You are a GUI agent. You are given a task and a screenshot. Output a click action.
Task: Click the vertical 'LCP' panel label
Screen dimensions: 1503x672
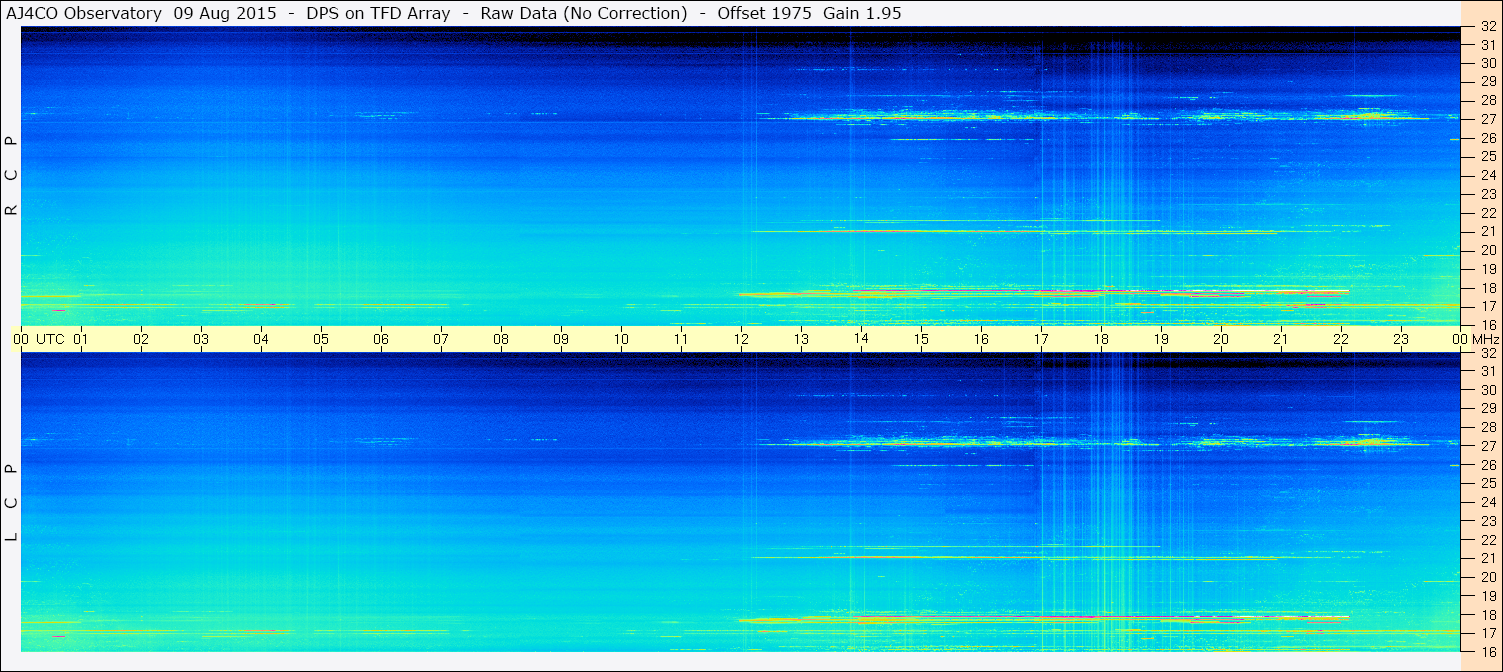tap(12, 503)
